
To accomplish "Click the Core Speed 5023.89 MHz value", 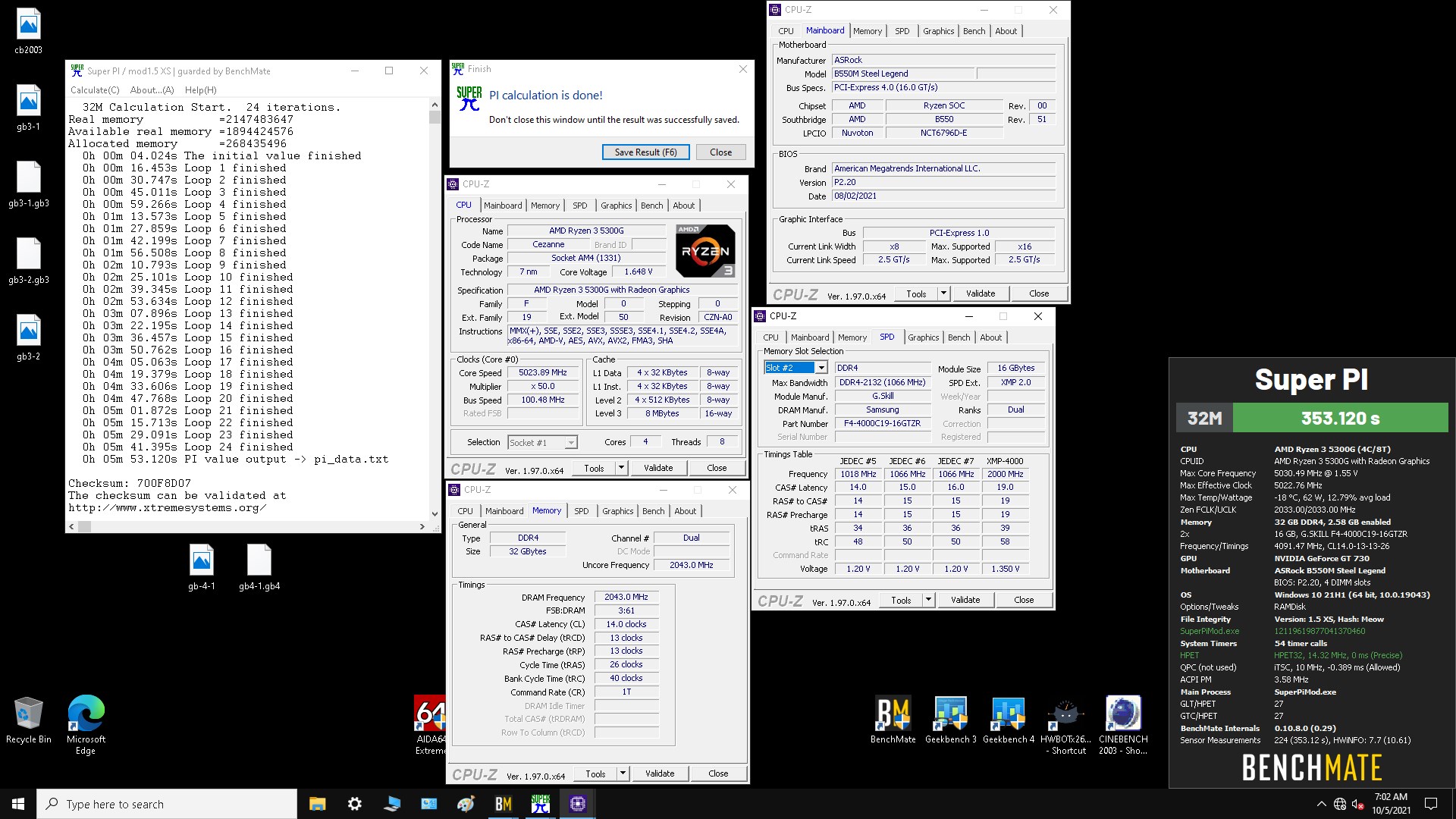I will pos(542,372).
